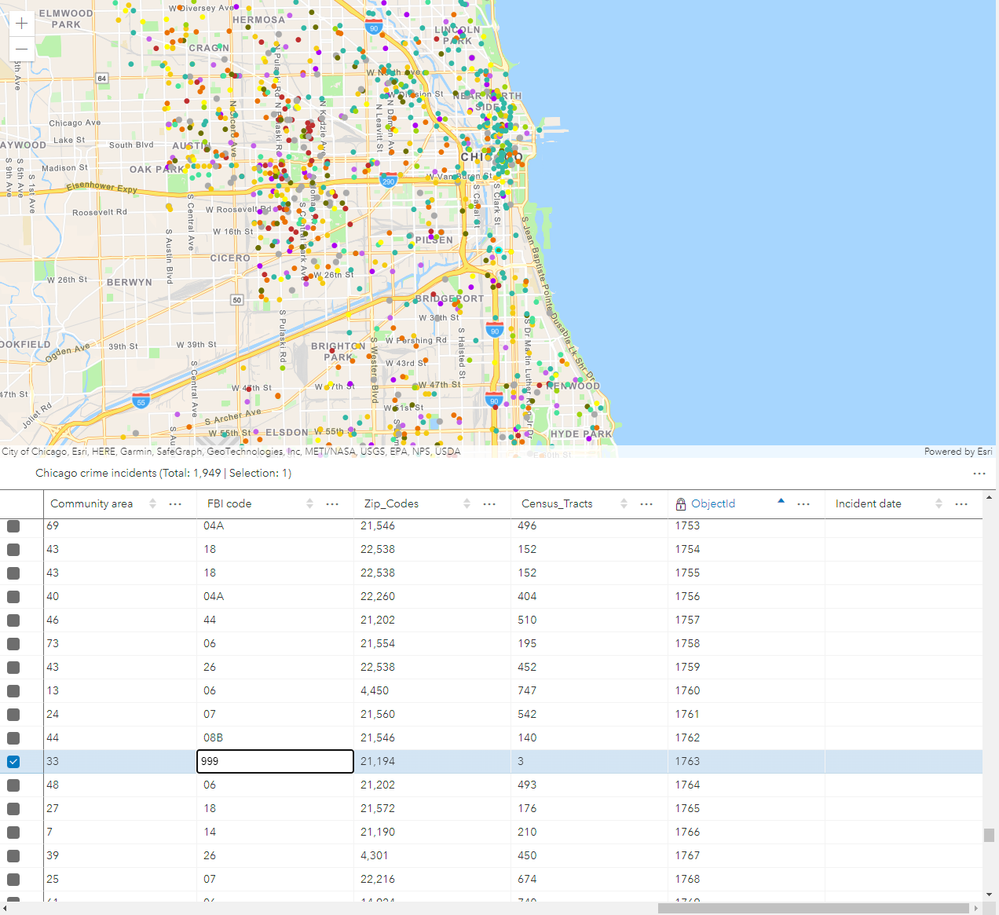The width and height of the screenshot is (999, 915).
Task: Uncheck the selected row 1763 checkbox
Action: point(14,761)
